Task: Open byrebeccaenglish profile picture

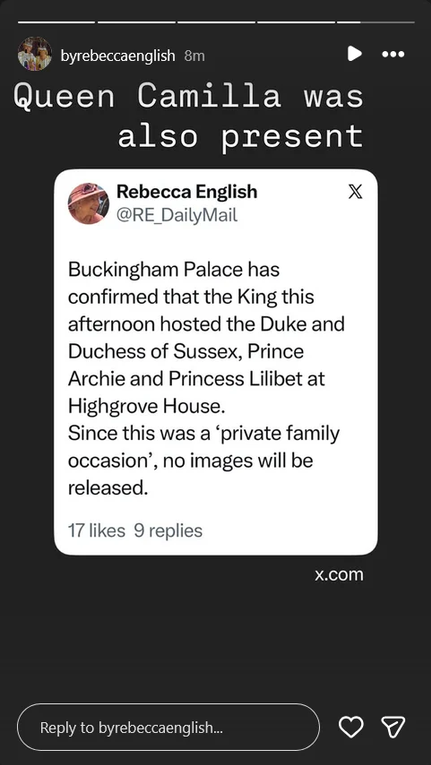Action: pos(35,54)
